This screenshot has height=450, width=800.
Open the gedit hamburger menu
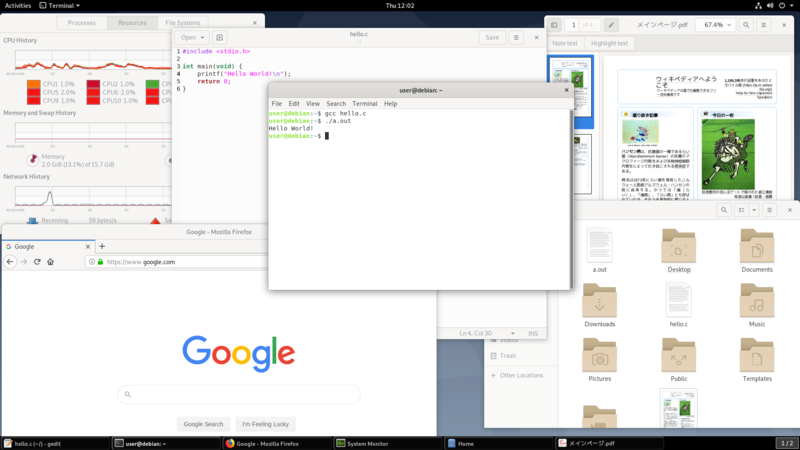(x=516, y=37)
